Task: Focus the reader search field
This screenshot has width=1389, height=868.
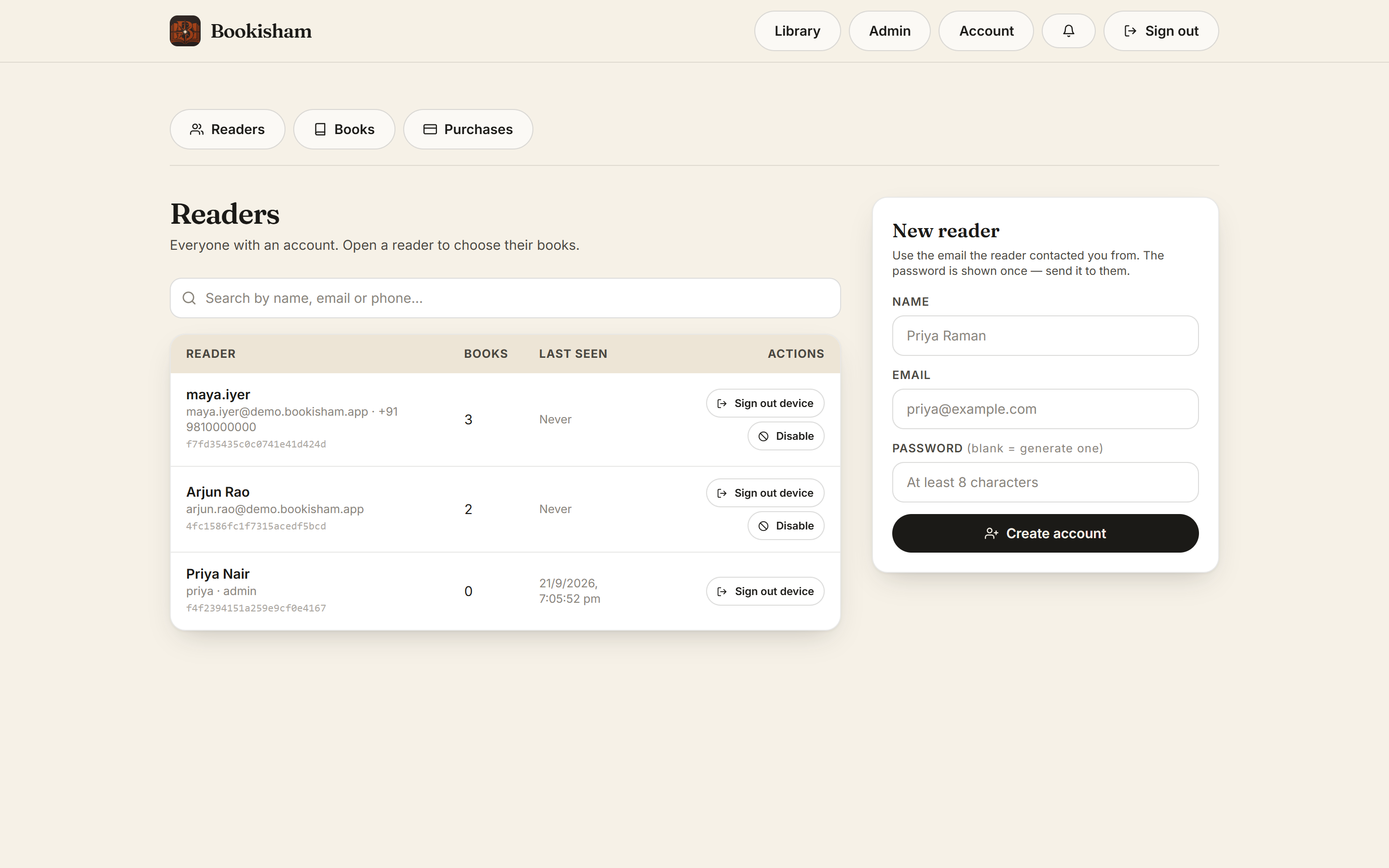Action: click(x=505, y=298)
